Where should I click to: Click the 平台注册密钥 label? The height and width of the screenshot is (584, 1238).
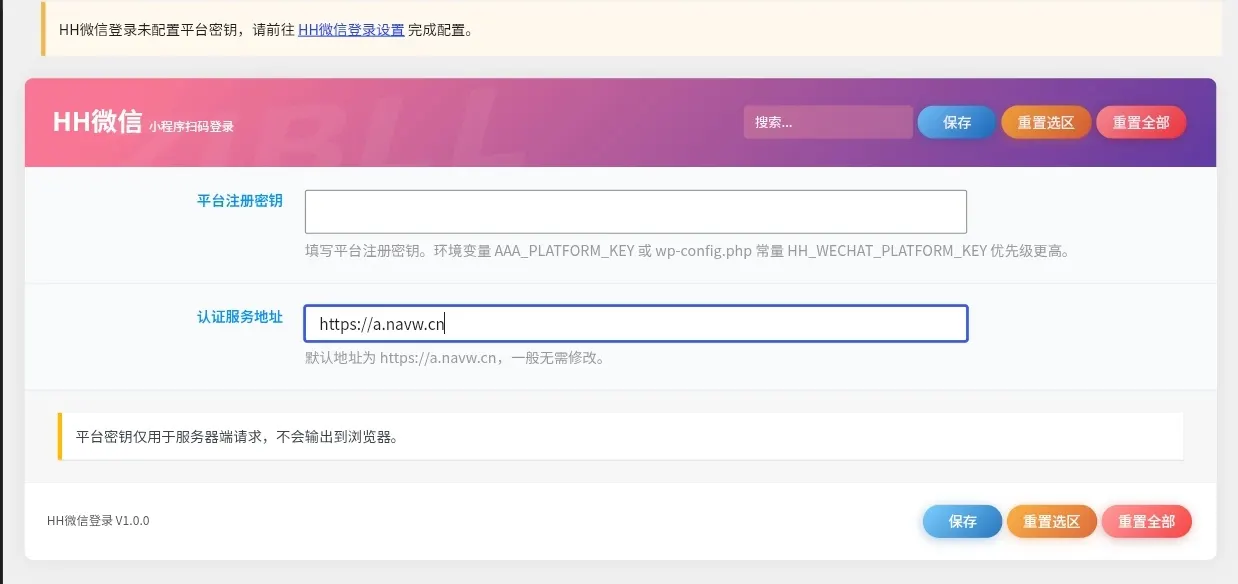240,201
